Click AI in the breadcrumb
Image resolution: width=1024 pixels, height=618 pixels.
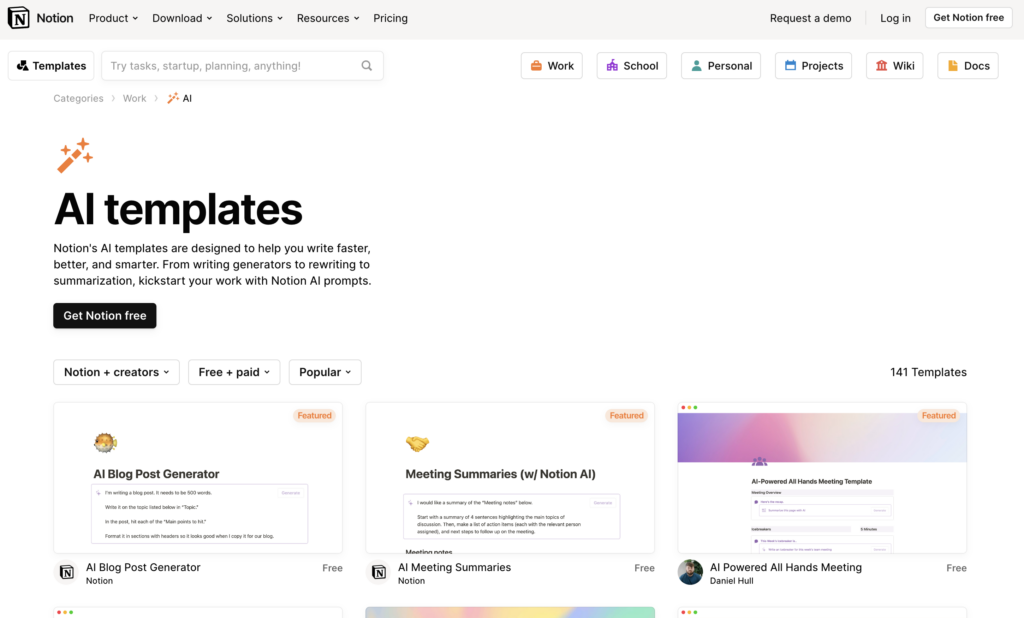coord(187,98)
